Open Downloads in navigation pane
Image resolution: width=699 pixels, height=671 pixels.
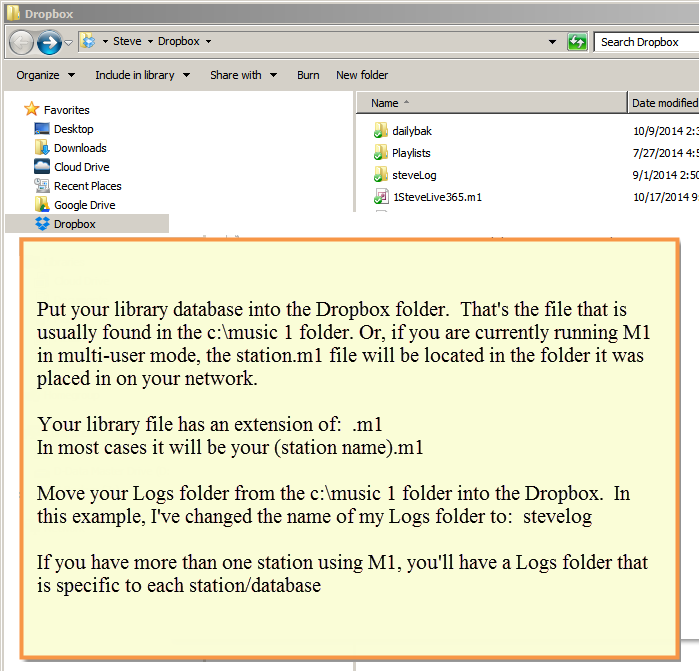pos(80,148)
